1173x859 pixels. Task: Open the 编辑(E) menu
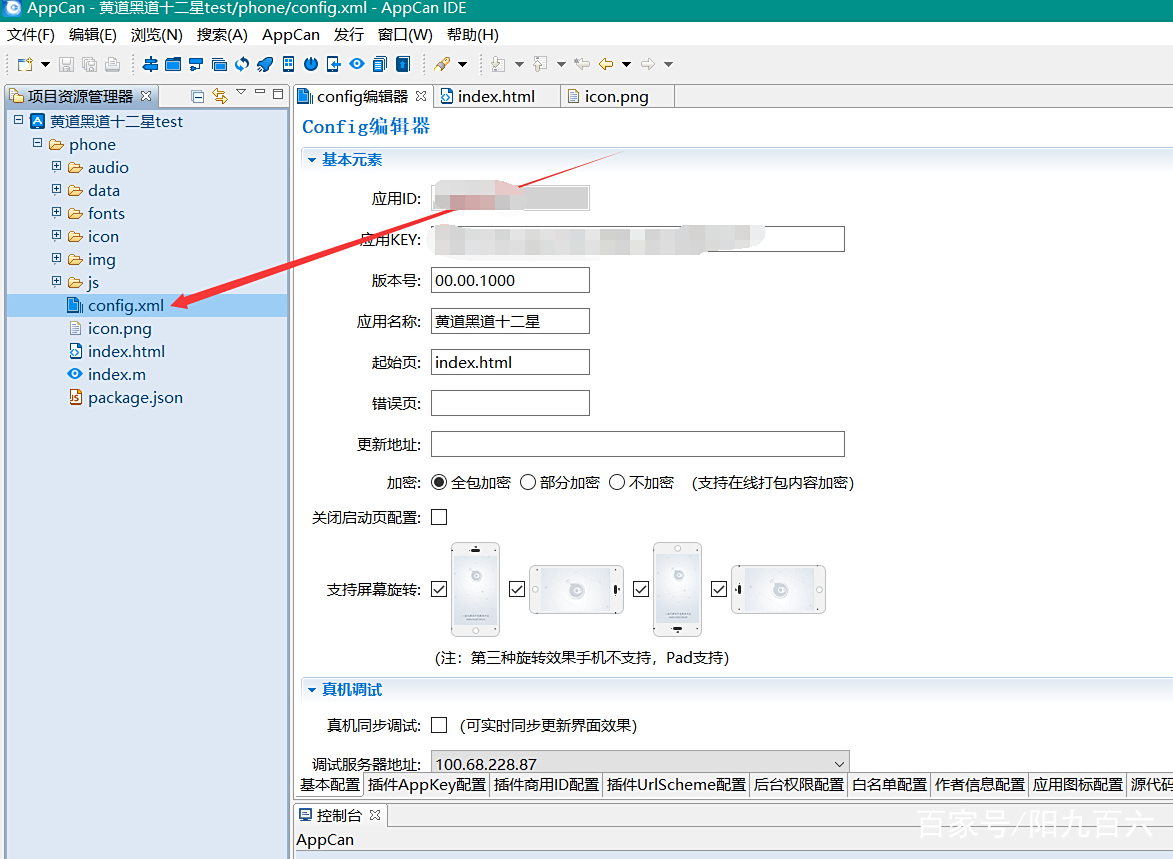click(x=93, y=34)
